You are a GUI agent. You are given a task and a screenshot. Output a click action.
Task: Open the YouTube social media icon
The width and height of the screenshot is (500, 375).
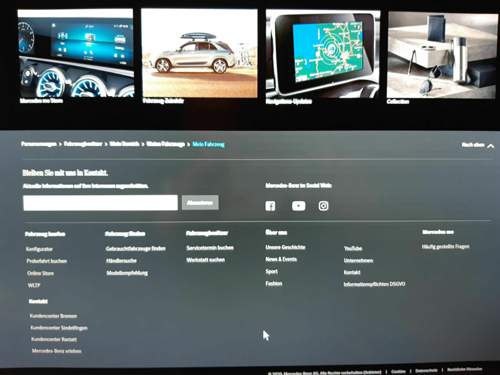[x=298, y=206]
